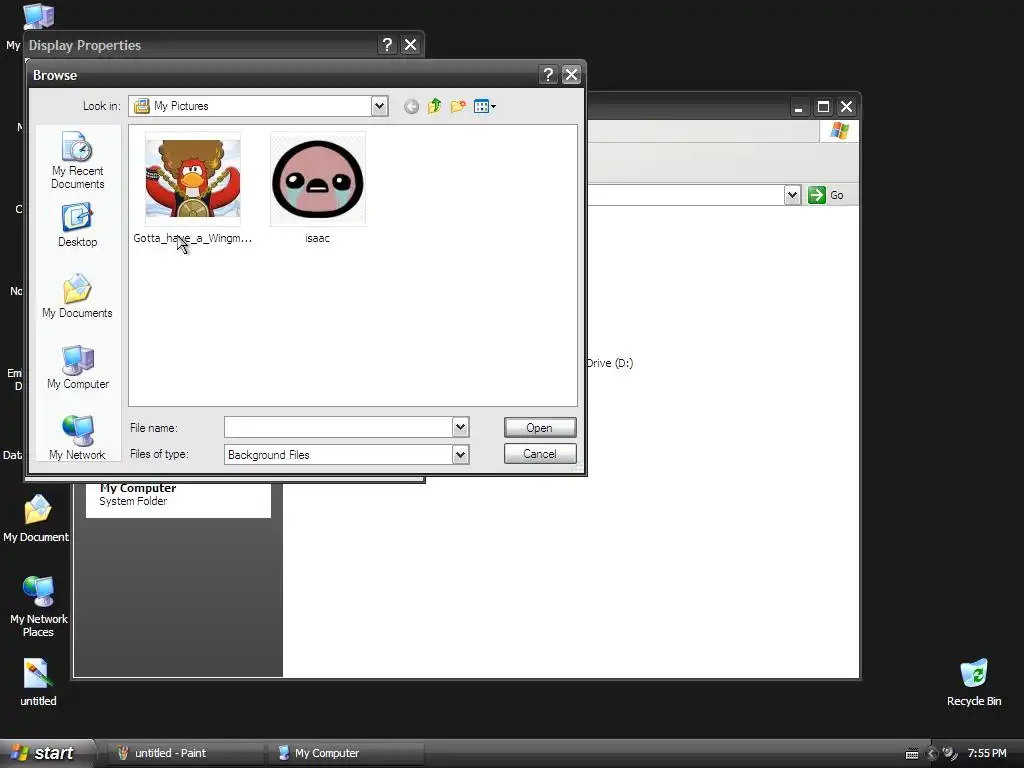Go to Desktop in Browse places bar
The height and width of the screenshot is (768, 1024).
tap(77, 225)
